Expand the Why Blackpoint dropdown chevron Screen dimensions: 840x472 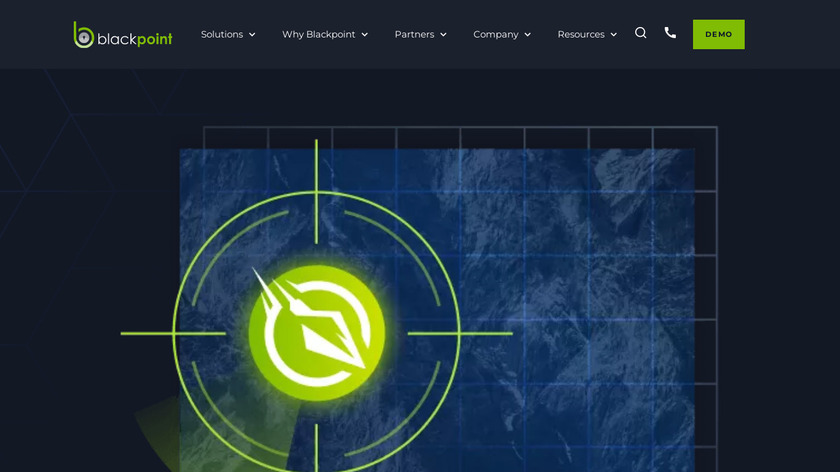pyautogui.click(x=365, y=35)
